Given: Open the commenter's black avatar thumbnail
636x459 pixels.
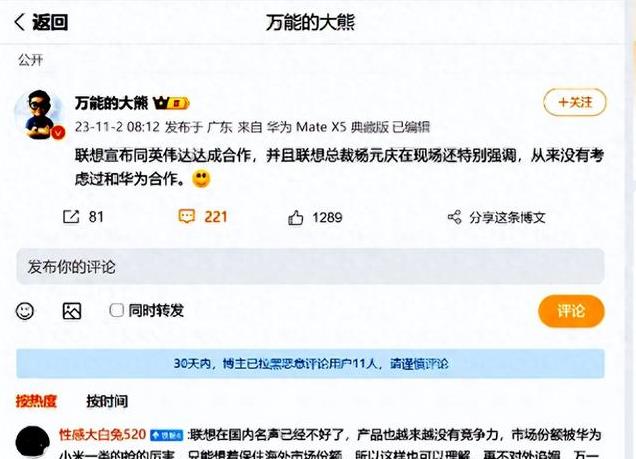Looking at the screenshot, I should (33, 442).
